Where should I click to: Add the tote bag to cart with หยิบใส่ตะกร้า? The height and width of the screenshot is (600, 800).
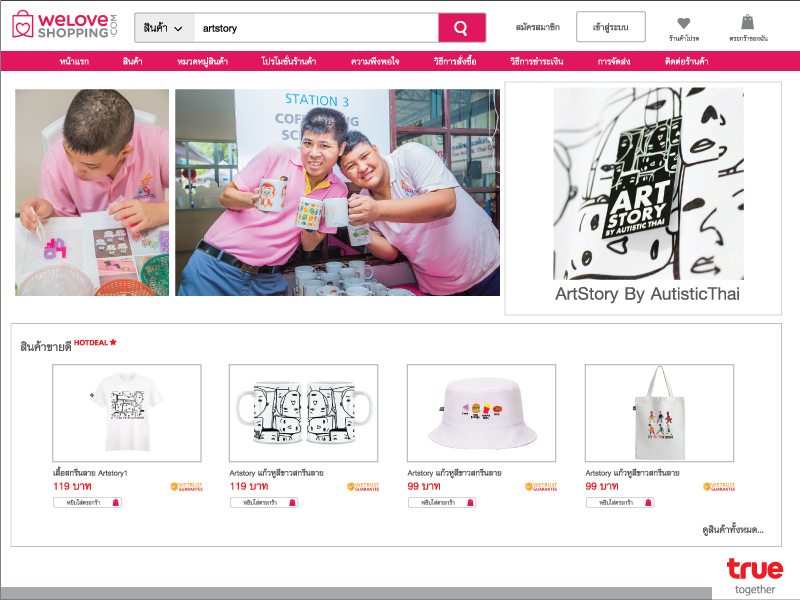pos(620,503)
